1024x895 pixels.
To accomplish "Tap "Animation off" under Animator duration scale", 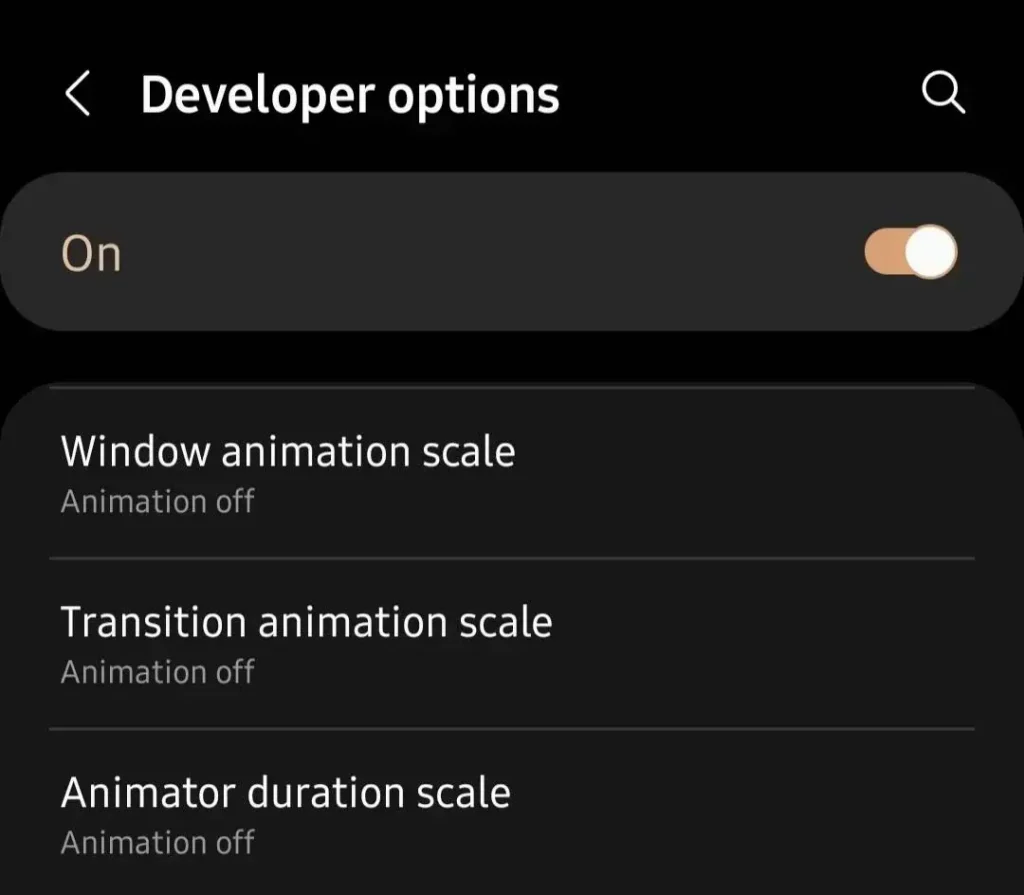I will click(x=158, y=843).
